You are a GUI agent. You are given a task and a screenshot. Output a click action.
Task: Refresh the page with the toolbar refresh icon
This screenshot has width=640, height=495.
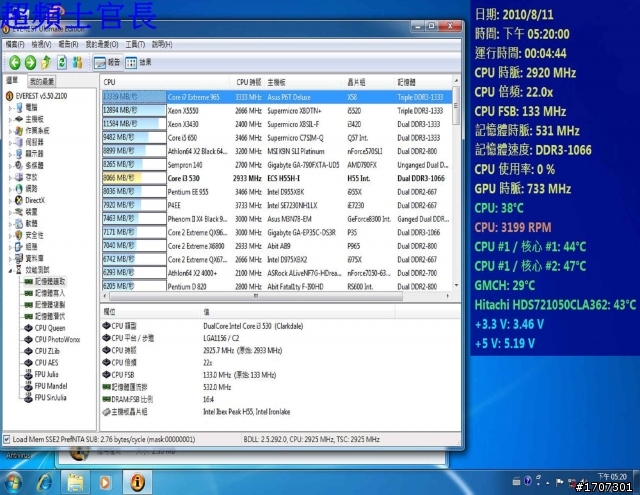[x=62, y=62]
